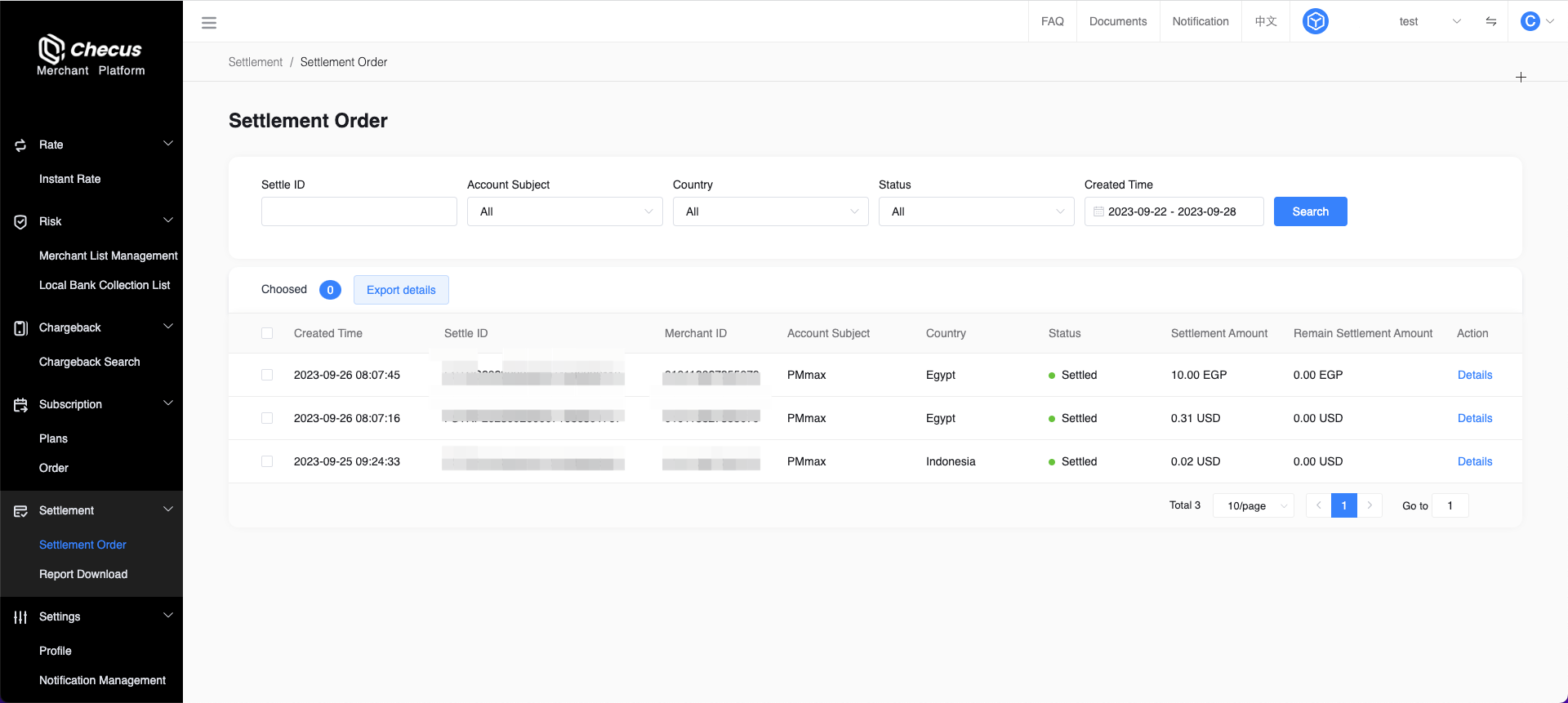Open the Account Subject dropdown
Viewport: 1568px width, 703px height.
564,211
